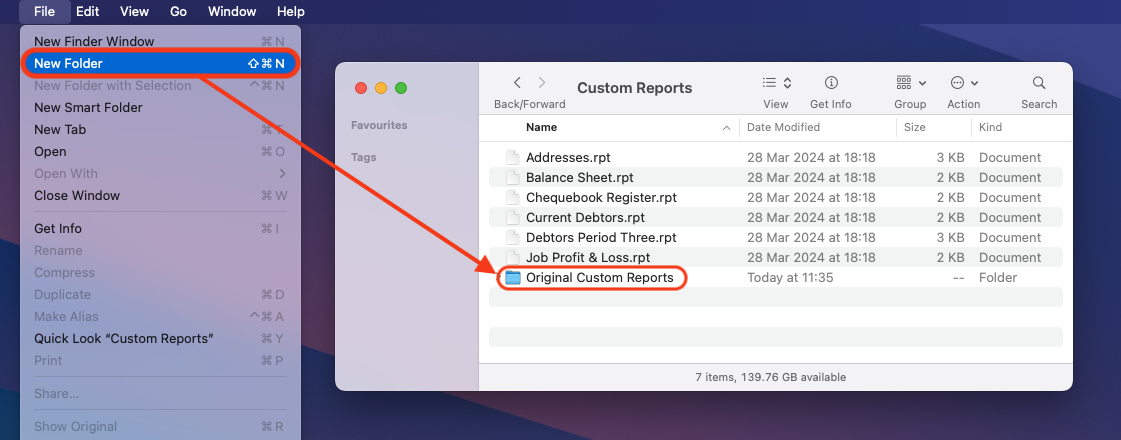
Task: Choose New Finder Window from File menu
Action: (x=160, y=41)
